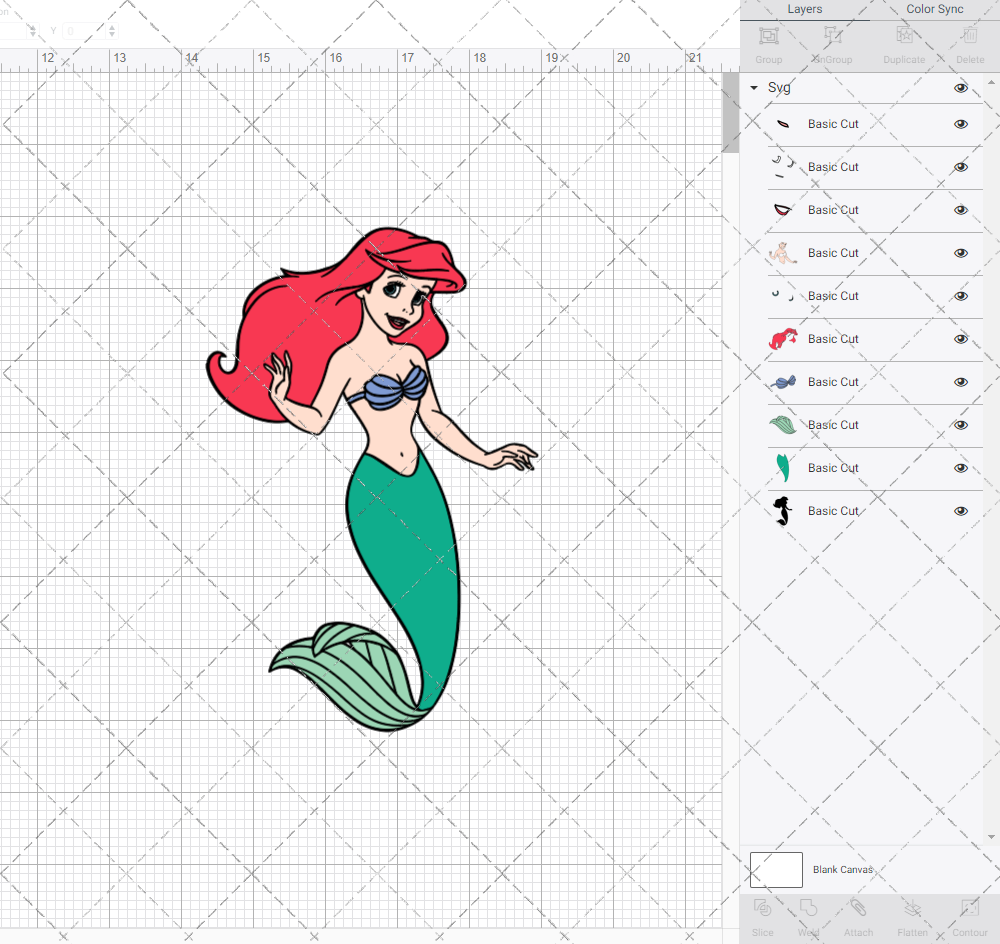This screenshot has width=1000, height=944.
Task: Toggle visibility of black silhouette layer
Action: point(960,511)
